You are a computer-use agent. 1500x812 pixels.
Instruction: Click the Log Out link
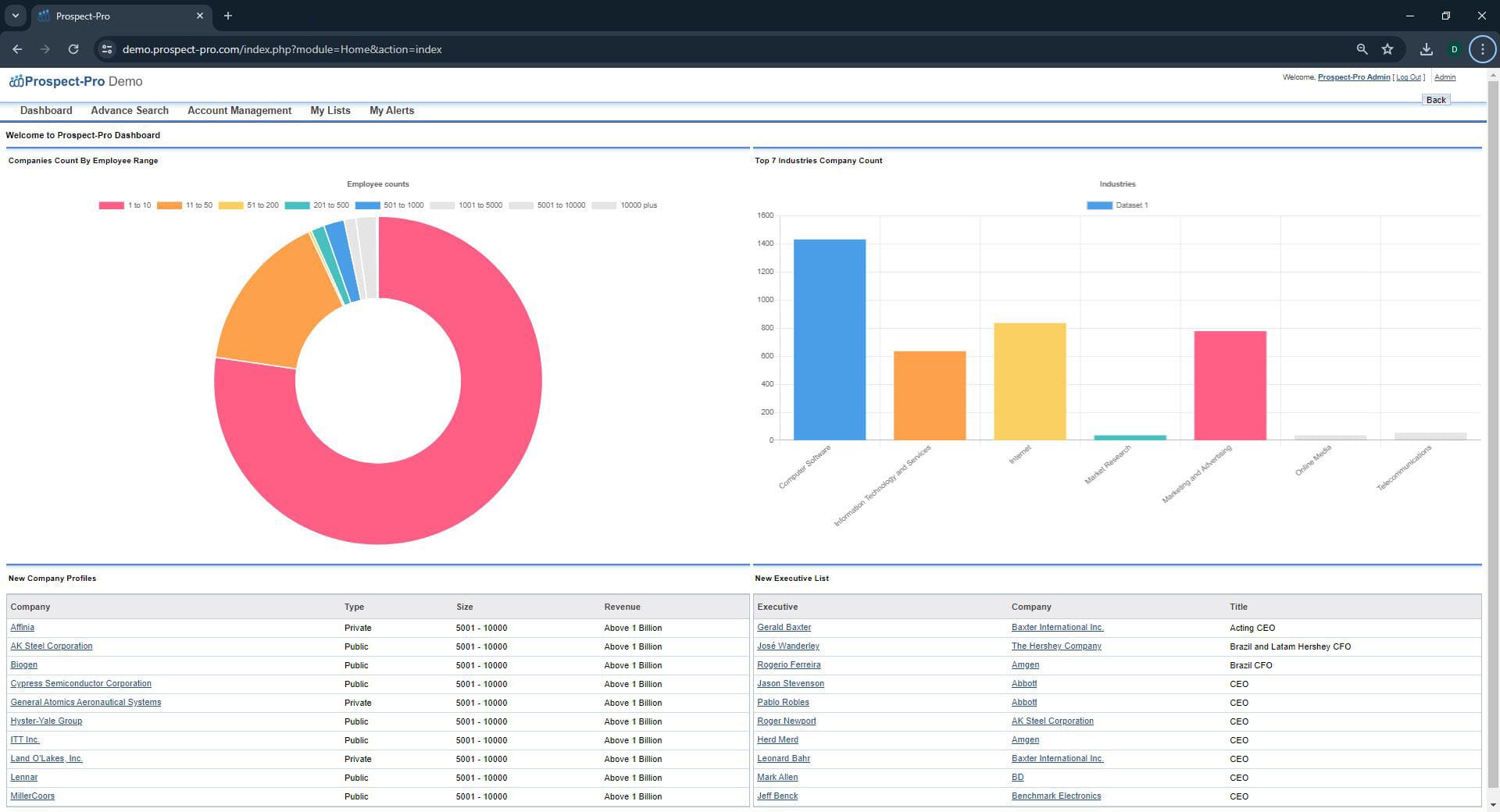(1409, 77)
